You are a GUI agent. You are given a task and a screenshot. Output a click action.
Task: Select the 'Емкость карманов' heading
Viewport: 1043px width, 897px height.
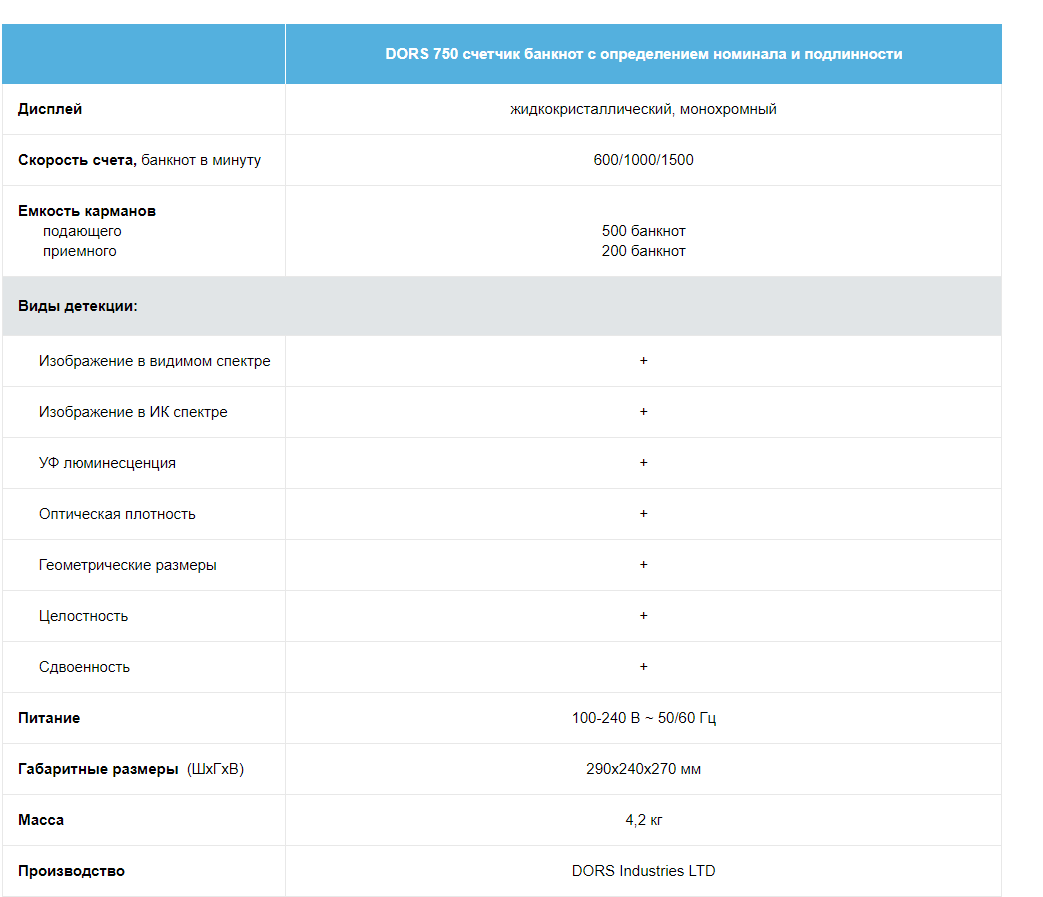click(87, 211)
